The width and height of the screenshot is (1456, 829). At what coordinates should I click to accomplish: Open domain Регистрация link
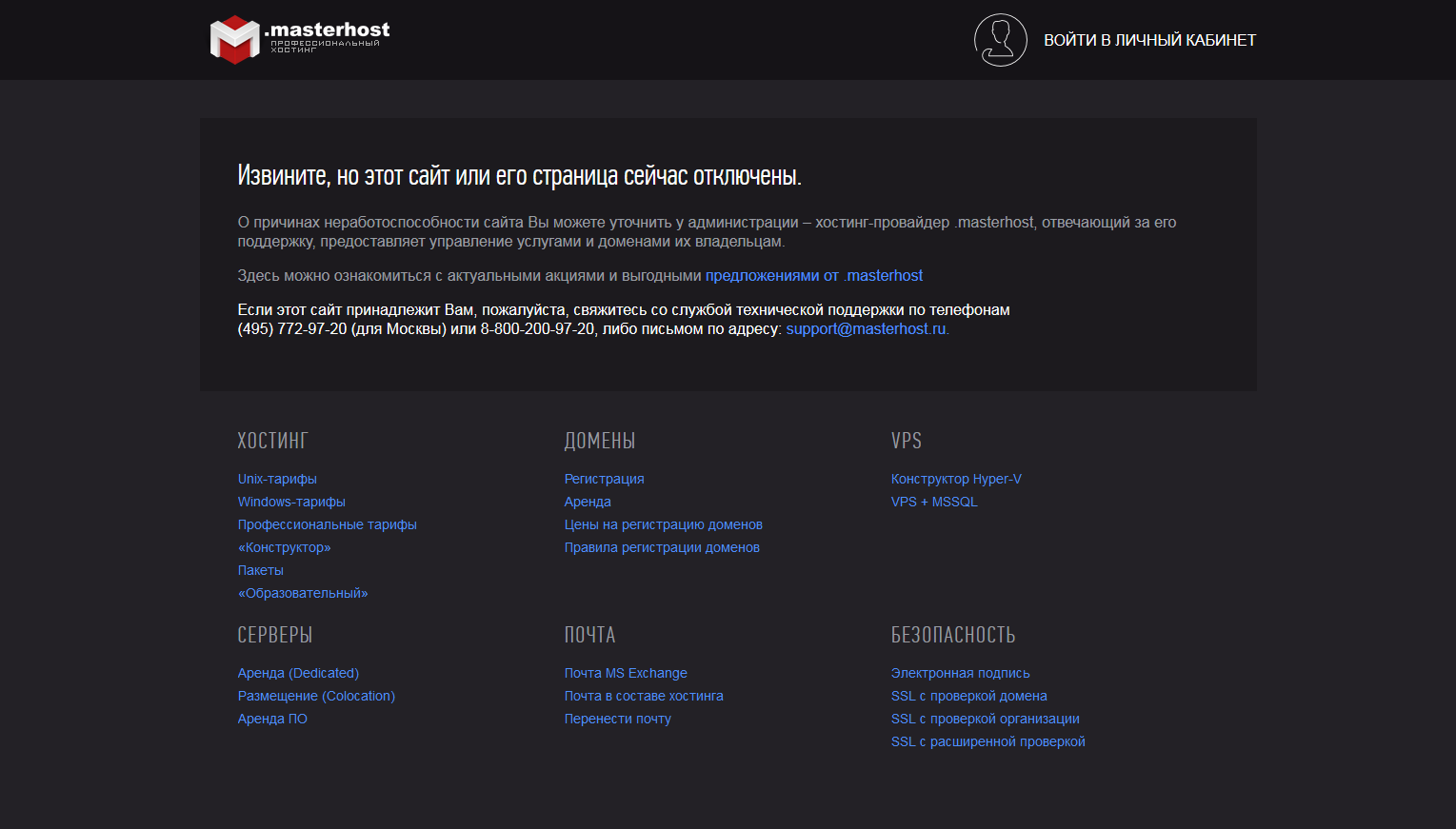(605, 479)
